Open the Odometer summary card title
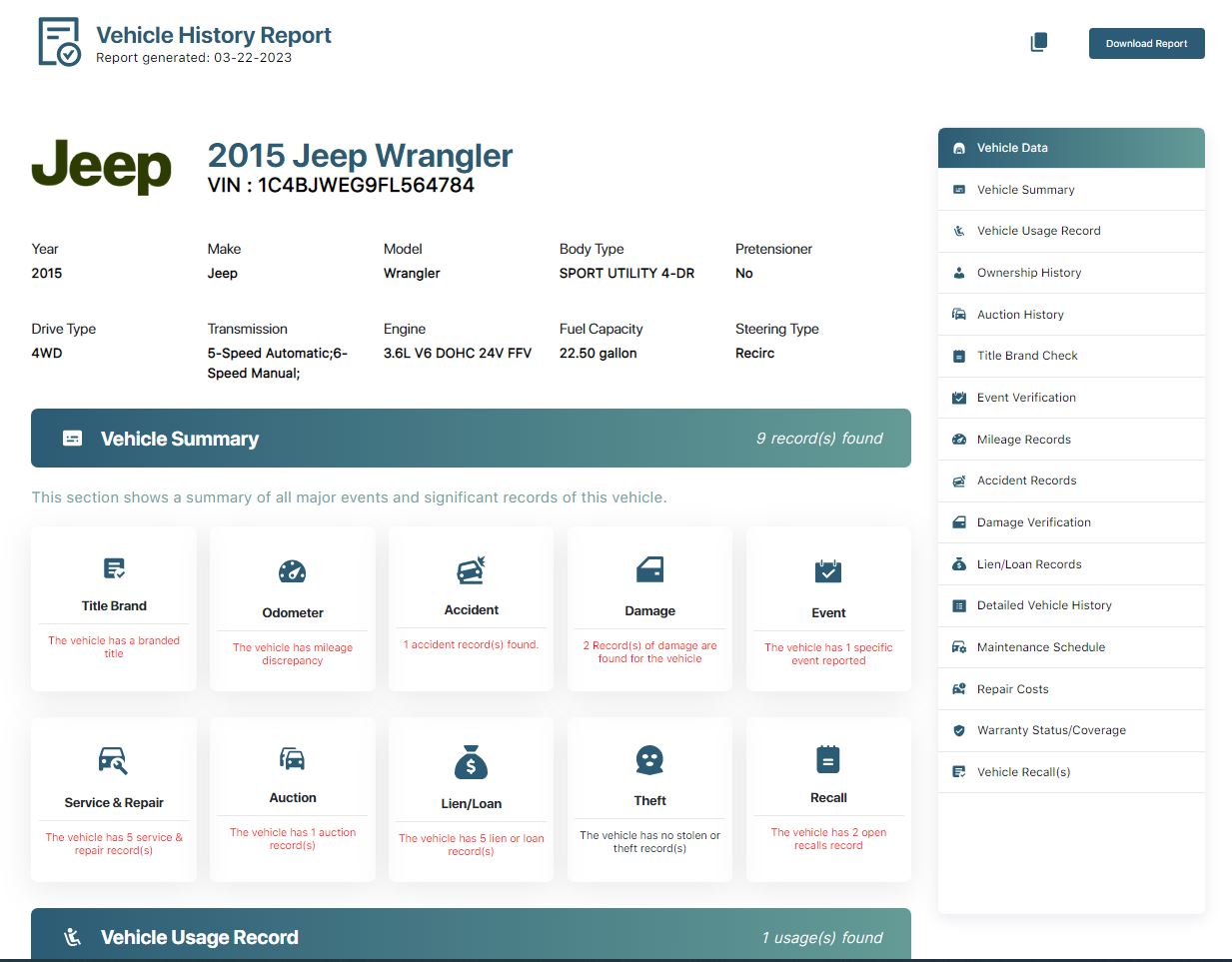Screen dimensions: 1232x962 tap(293, 612)
